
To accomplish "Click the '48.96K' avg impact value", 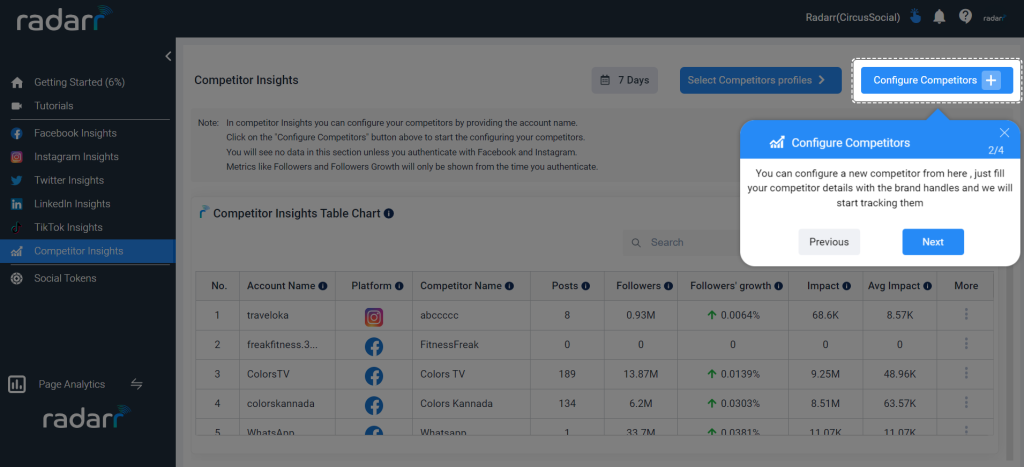I will pos(899,374).
